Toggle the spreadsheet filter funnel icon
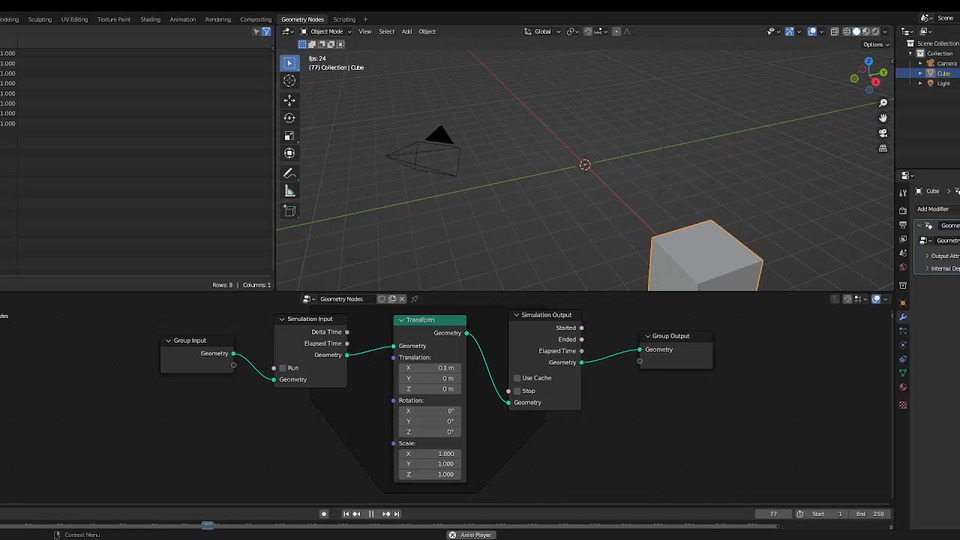The width and height of the screenshot is (960, 540). [x=266, y=32]
